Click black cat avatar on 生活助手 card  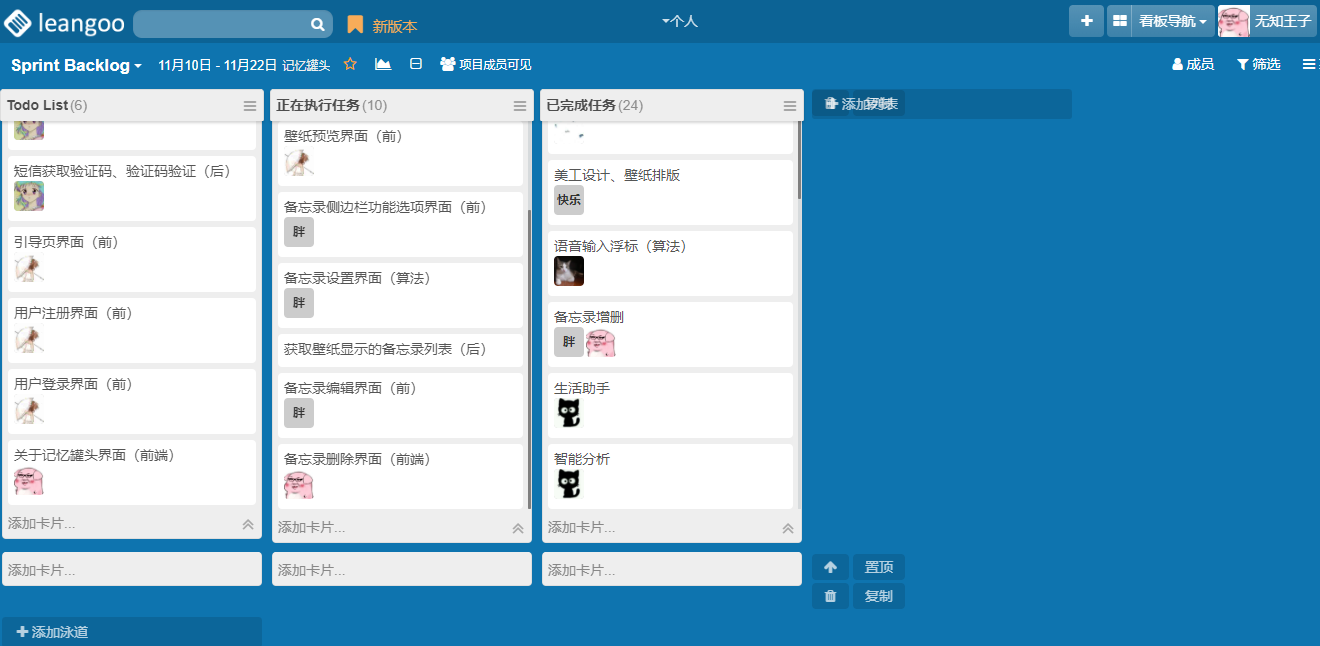tap(569, 413)
